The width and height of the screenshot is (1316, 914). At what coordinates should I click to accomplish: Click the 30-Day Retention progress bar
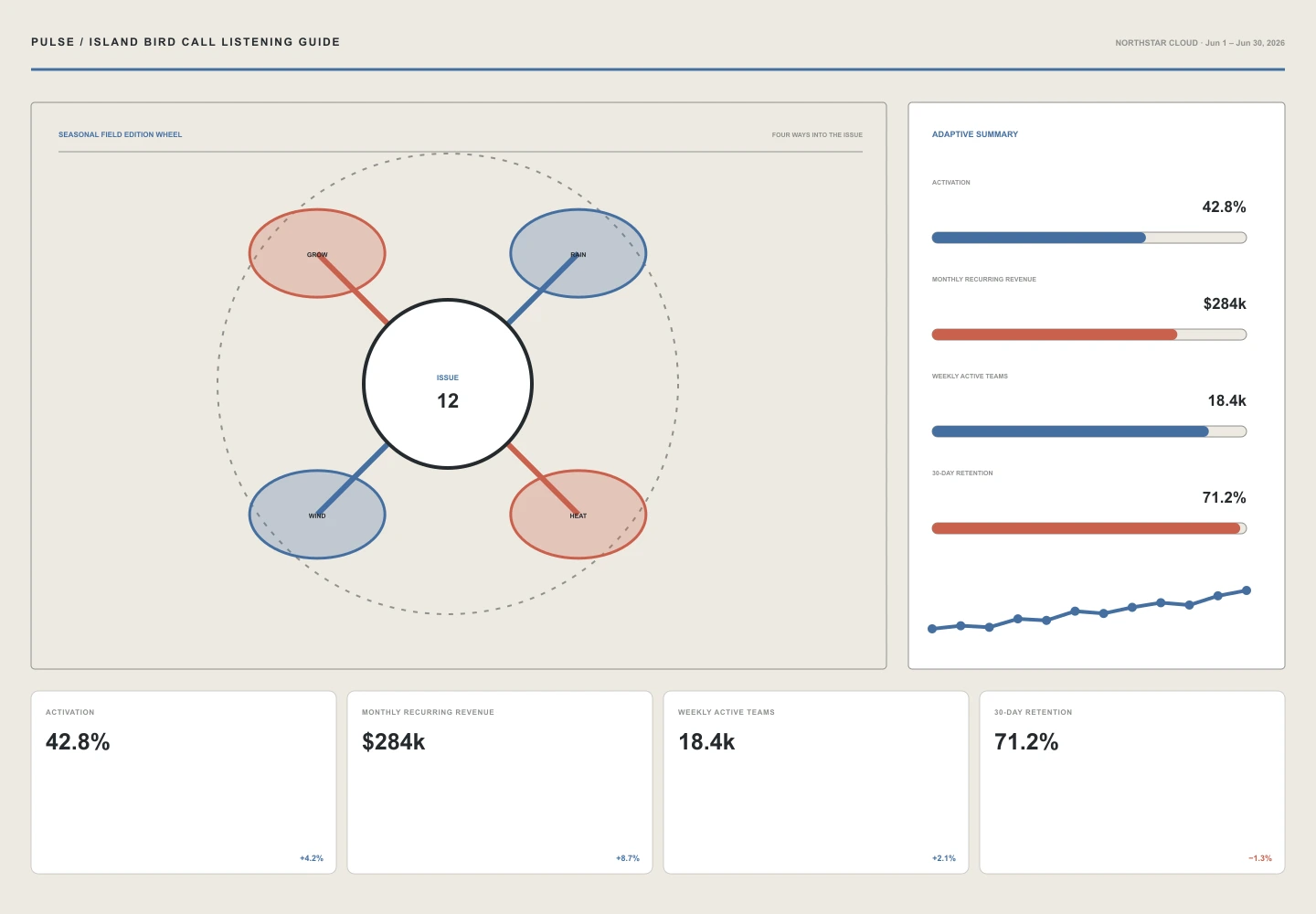coord(1089,528)
